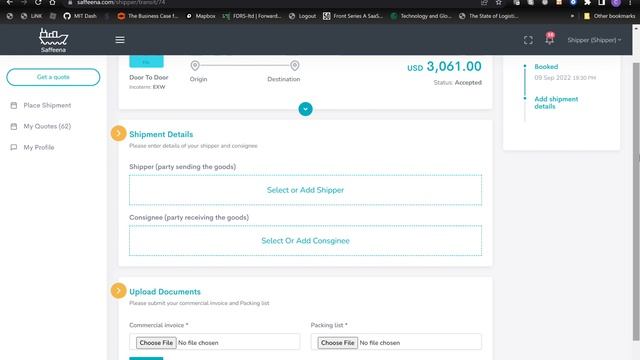Click Add shipment details timeline link
The width and height of the screenshot is (640, 360).
[x=556, y=103]
